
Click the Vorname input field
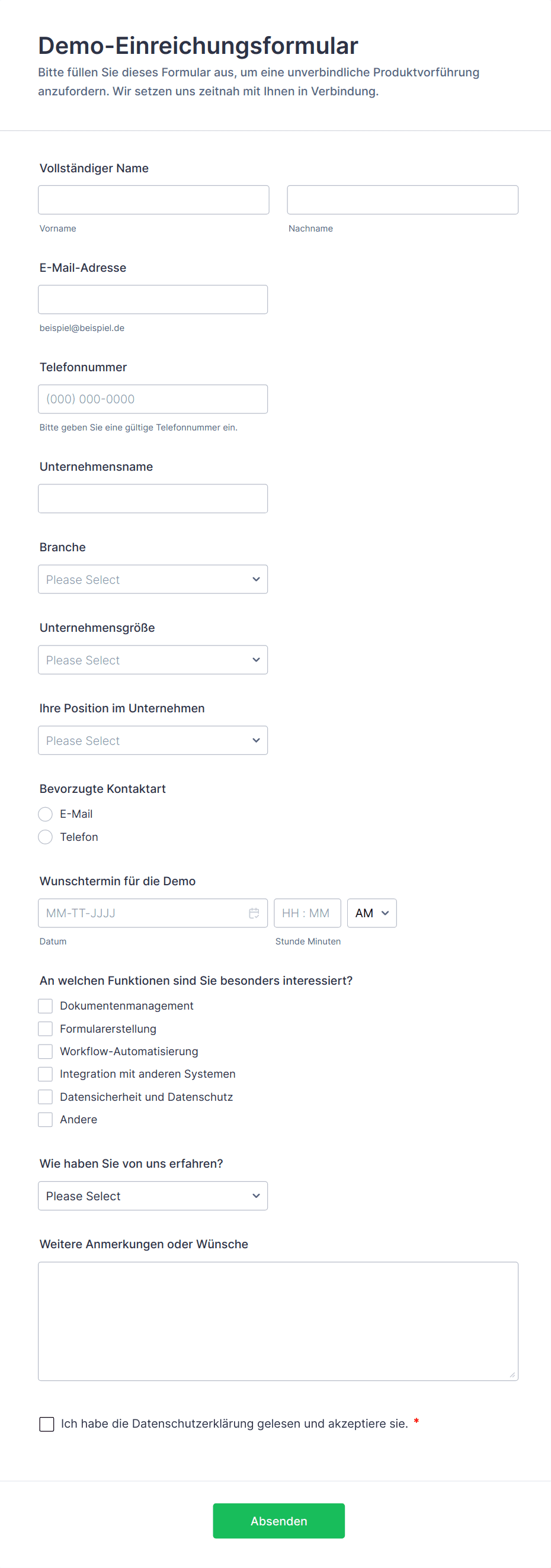click(153, 200)
